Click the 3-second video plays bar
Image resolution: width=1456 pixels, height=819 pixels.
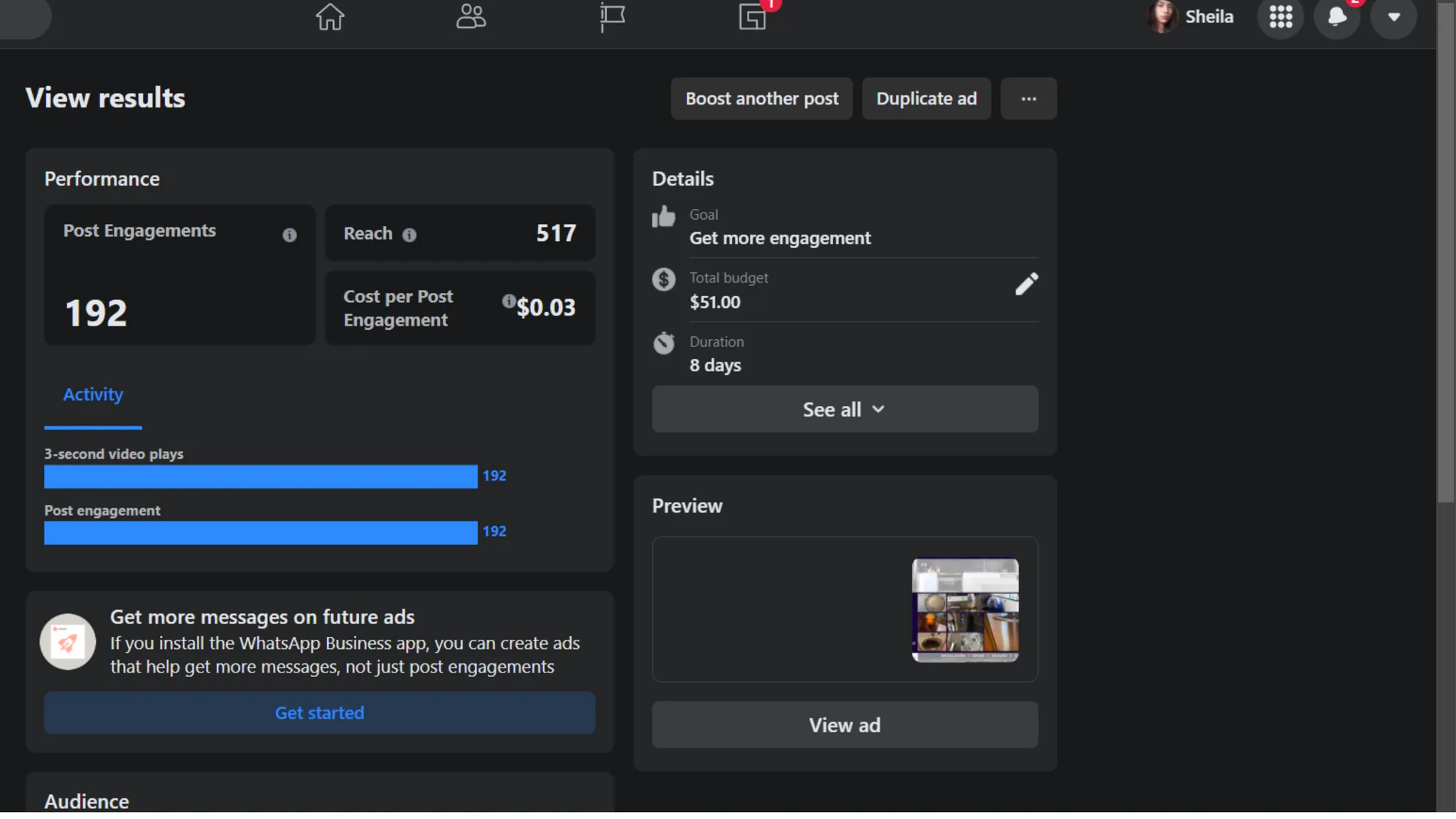[x=260, y=476]
